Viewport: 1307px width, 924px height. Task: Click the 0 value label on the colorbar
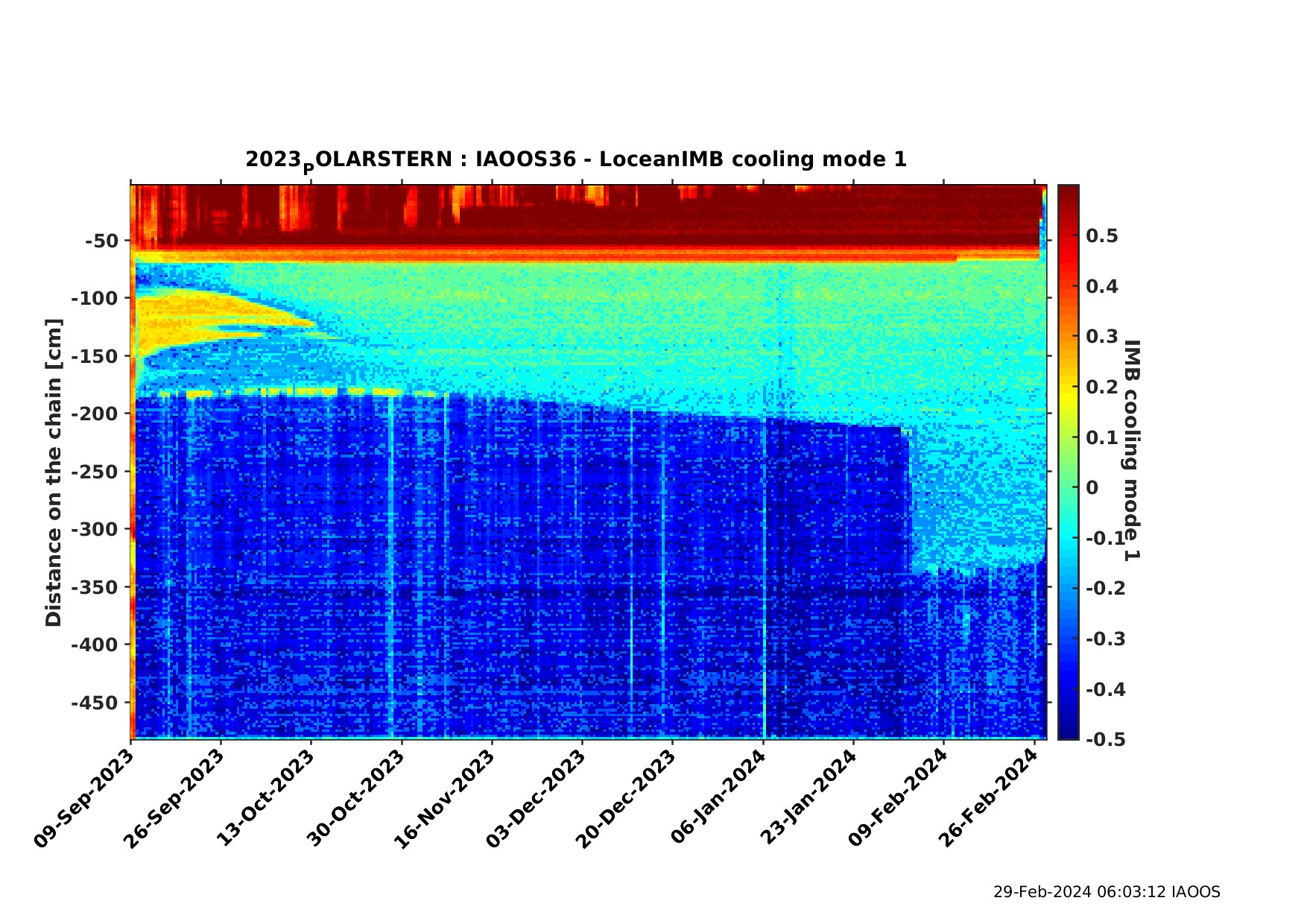coord(1092,488)
